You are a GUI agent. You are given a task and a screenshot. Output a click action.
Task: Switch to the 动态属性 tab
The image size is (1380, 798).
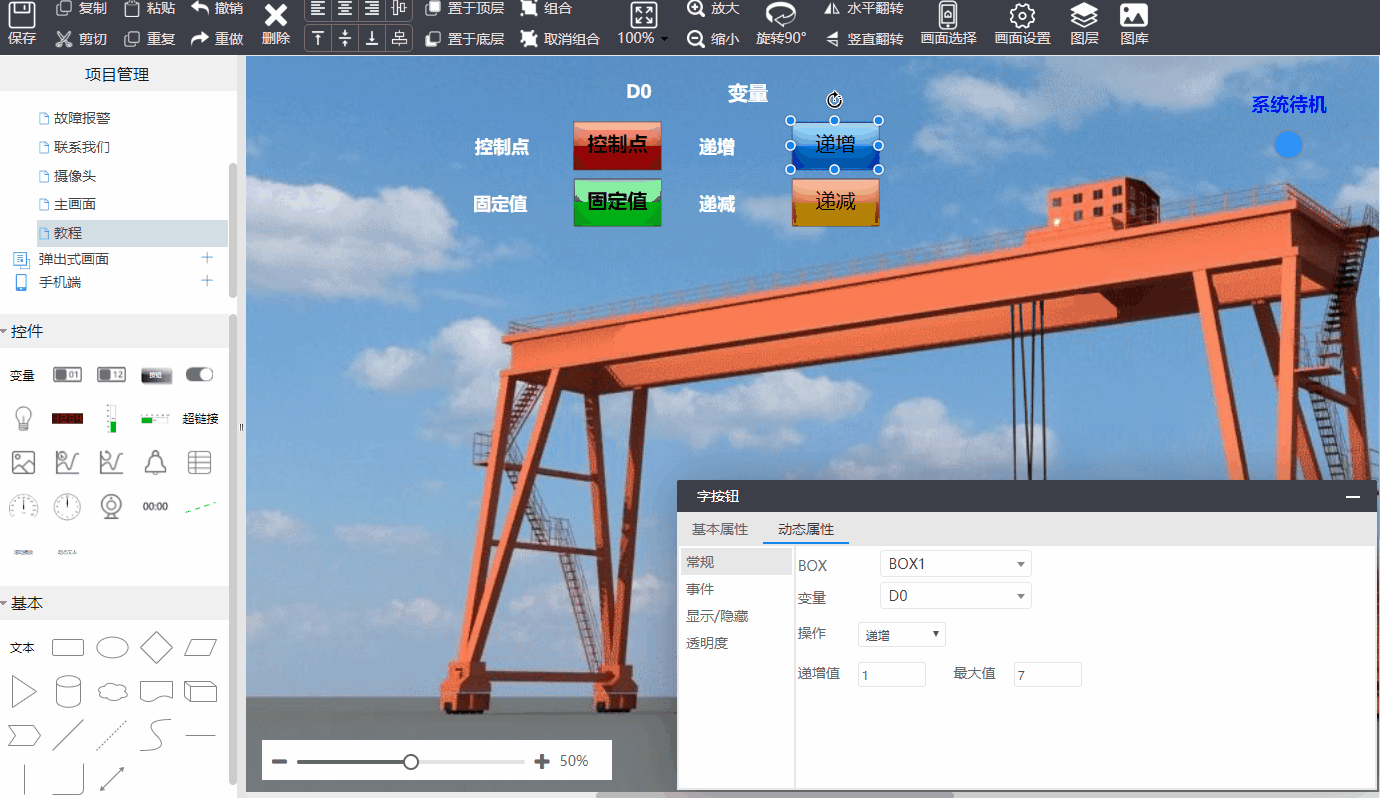coord(806,529)
